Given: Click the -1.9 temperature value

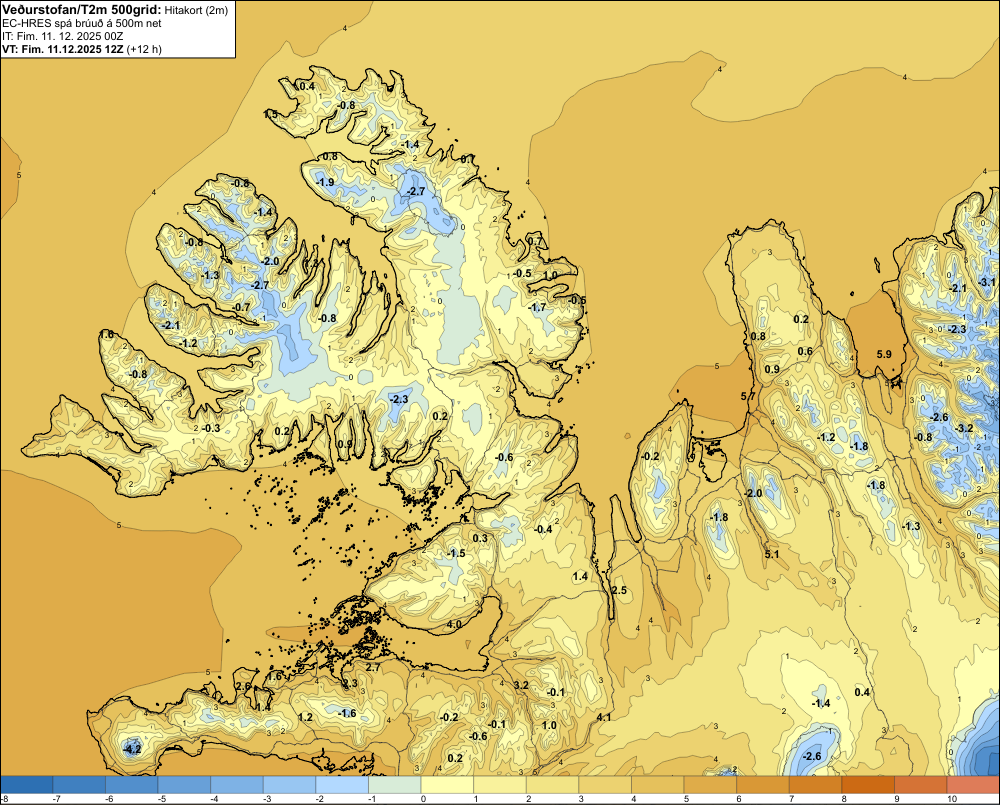Looking at the screenshot, I should pos(325,182).
